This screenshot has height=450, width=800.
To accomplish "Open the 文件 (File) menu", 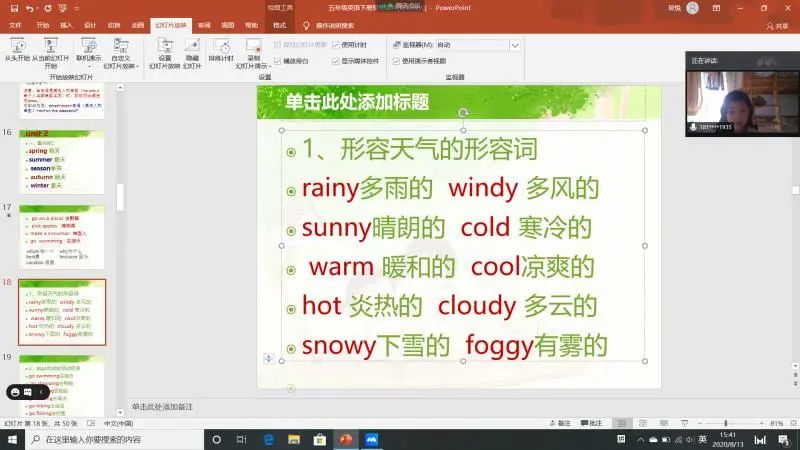I will [x=15, y=23].
